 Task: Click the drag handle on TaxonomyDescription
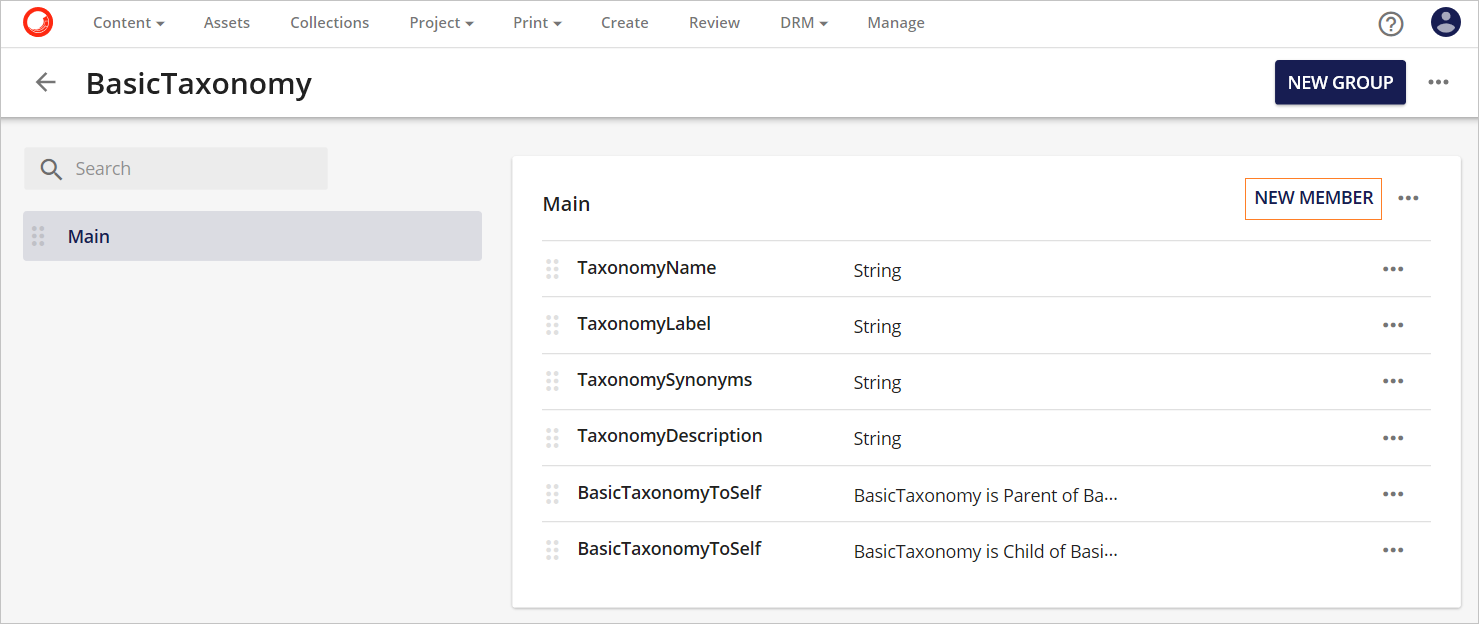click(552, 437)
